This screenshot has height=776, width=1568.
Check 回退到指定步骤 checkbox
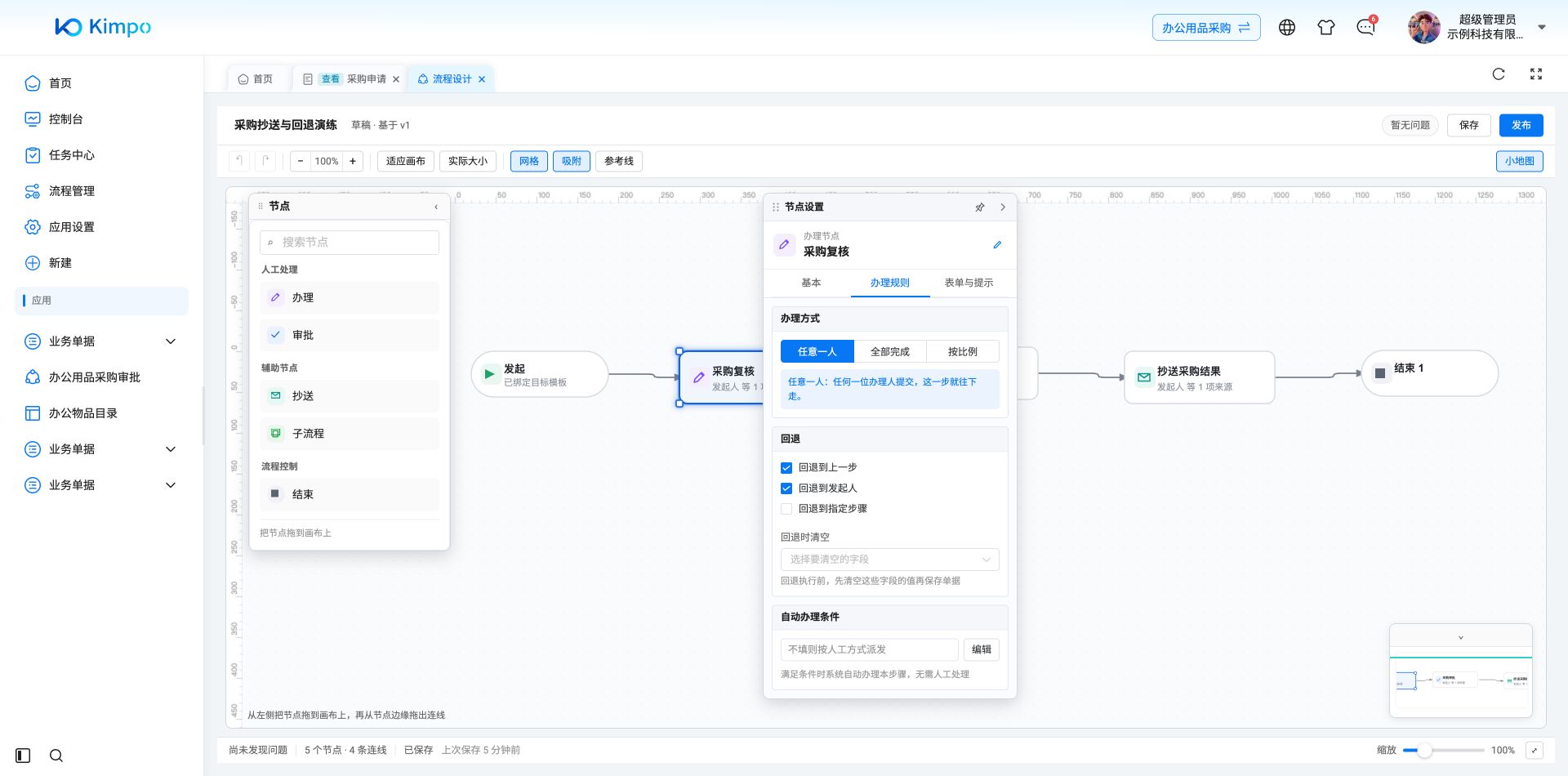coord(786,509)
